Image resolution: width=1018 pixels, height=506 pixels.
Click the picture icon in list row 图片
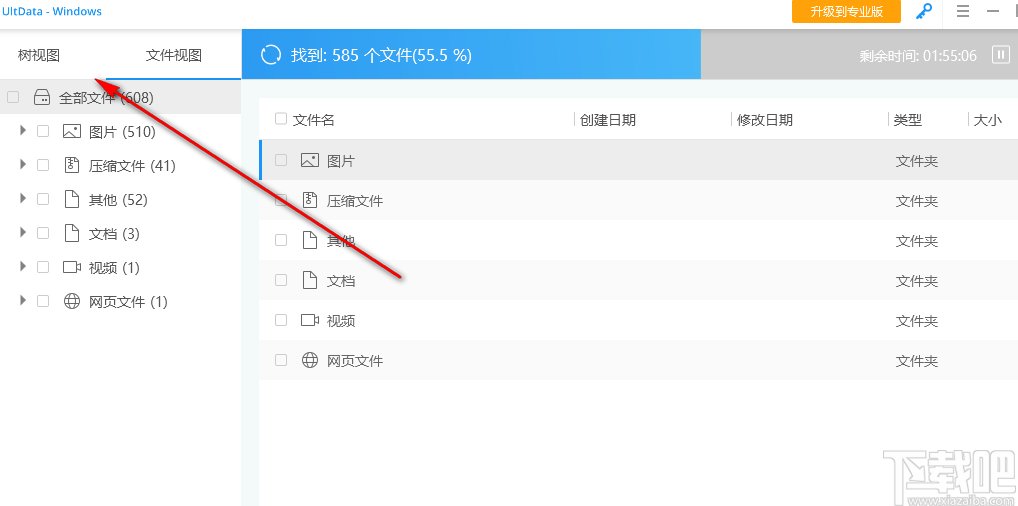tap(310, 160)
